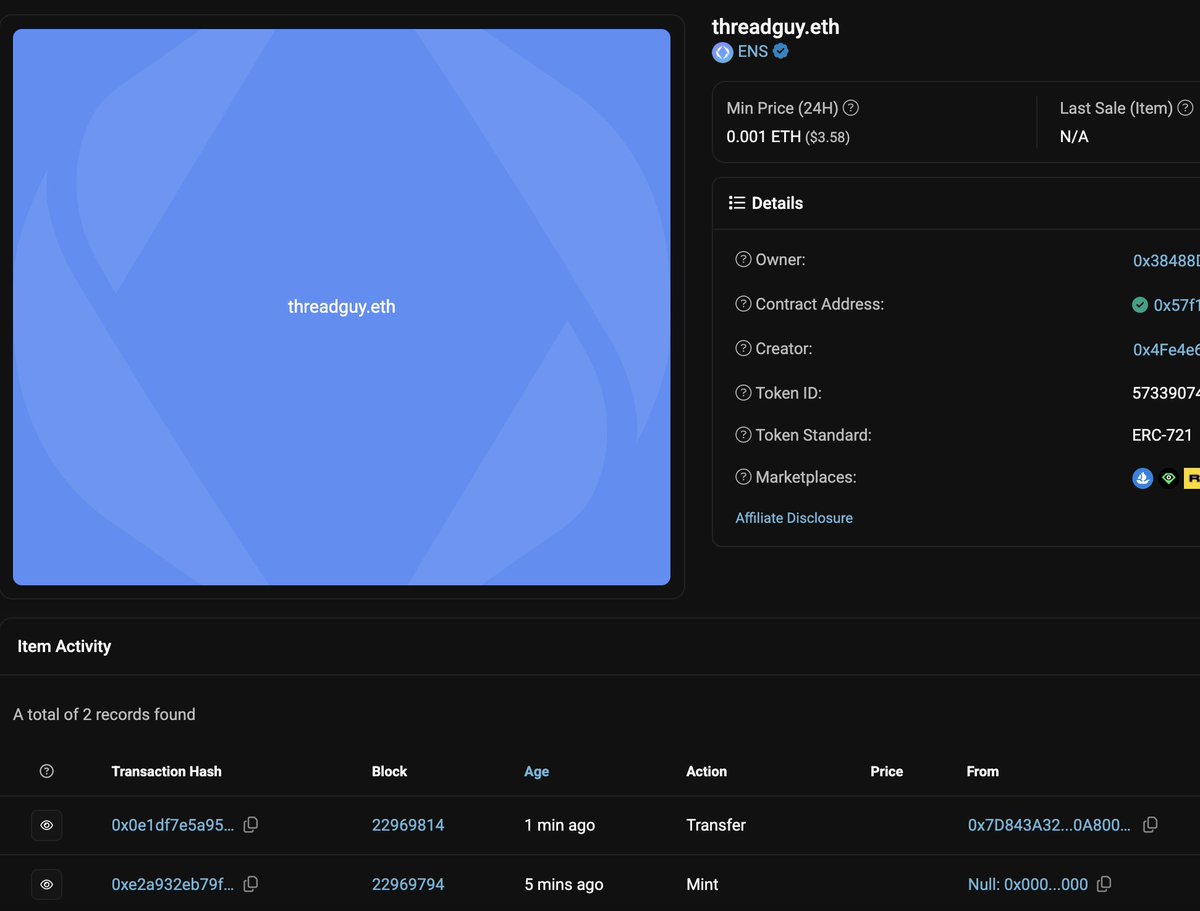
Task: Open transaction 0x0e1df7e5a95...
Action: click(x=173, y=825)
